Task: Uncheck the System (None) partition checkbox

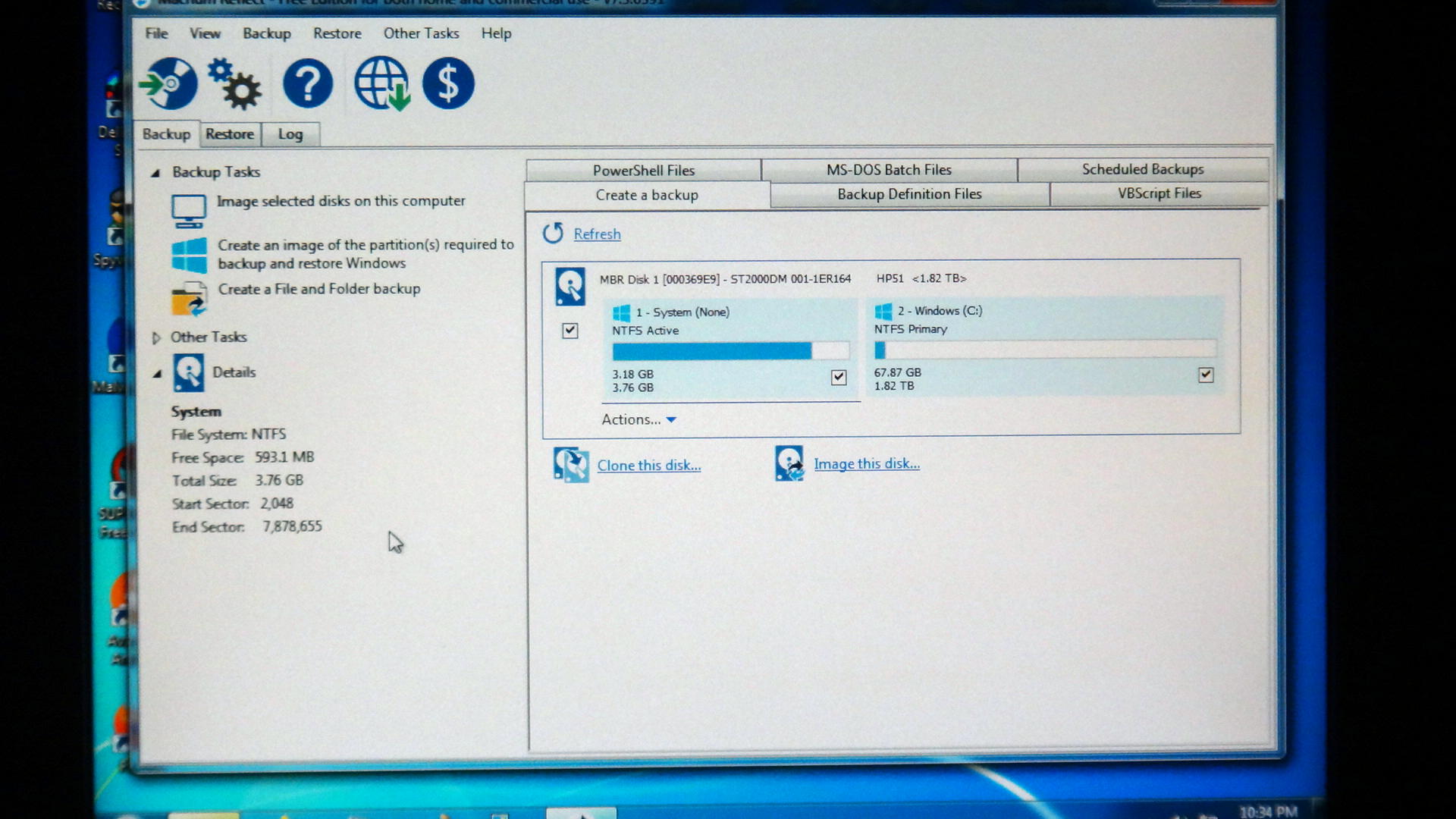Action: coord(839,377)
